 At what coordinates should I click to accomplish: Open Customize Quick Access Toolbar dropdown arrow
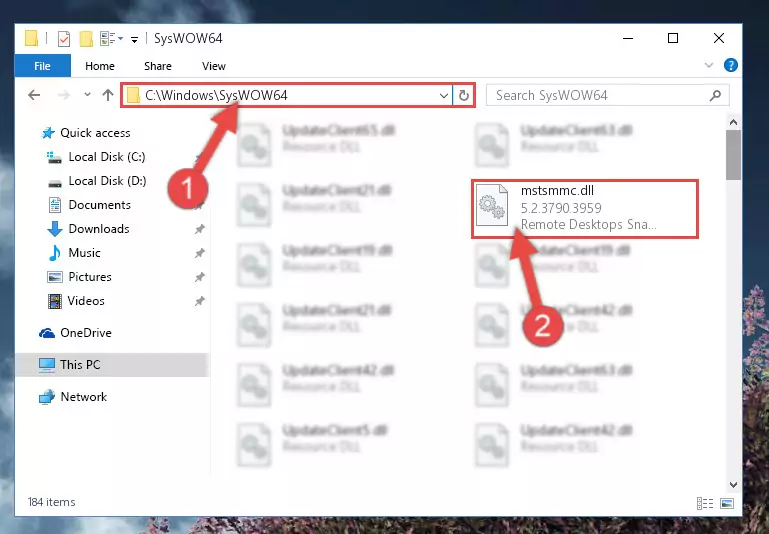point(134,39)
